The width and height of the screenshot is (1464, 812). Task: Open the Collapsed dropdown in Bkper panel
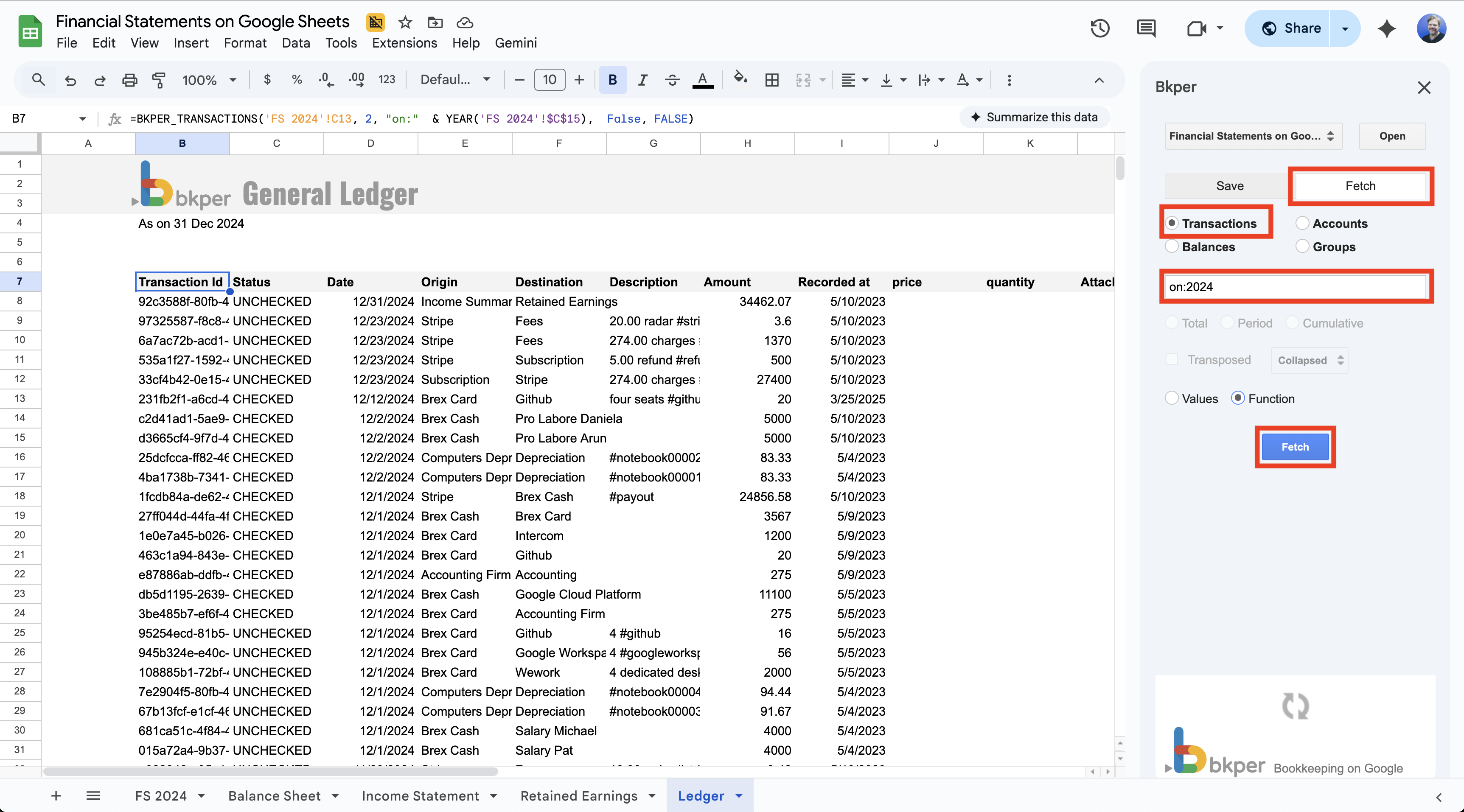pos(1308,360)
